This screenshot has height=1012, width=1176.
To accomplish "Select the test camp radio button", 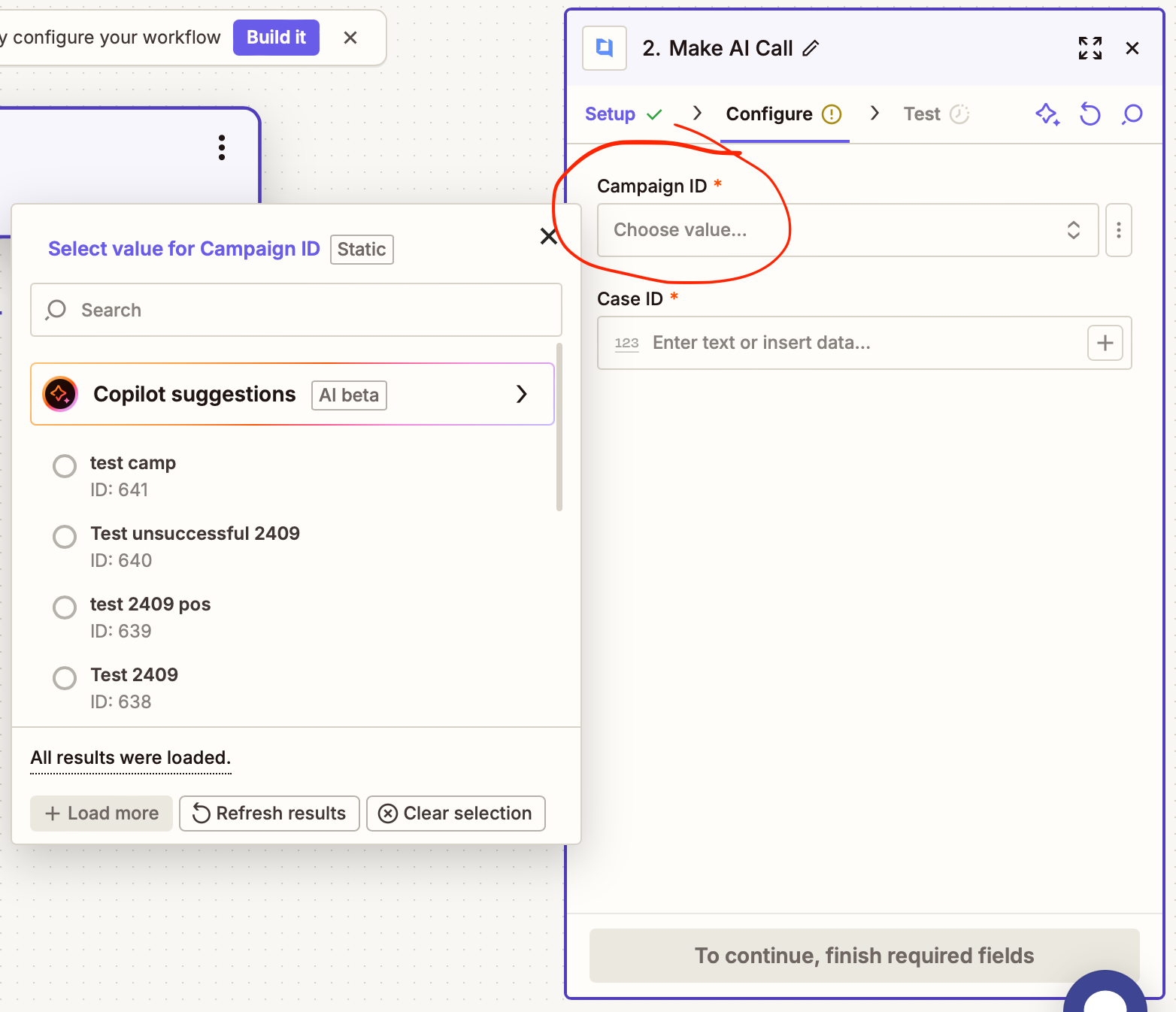I will coord(65,465).
